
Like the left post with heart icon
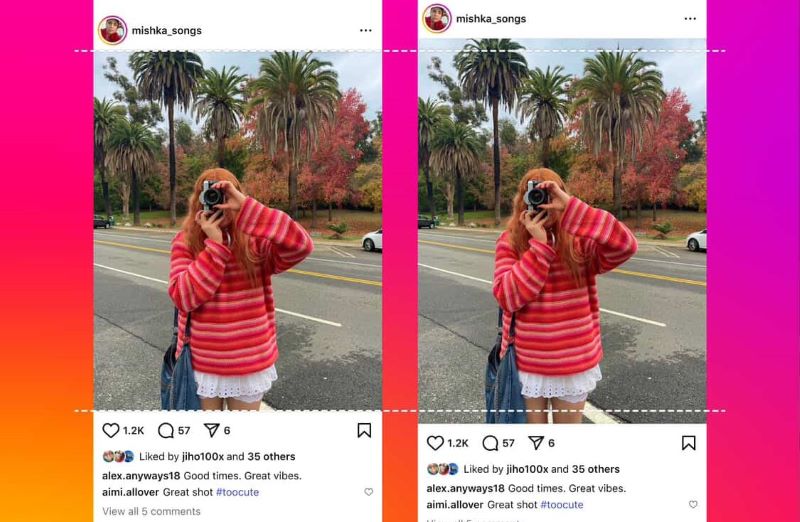point(111,430)
